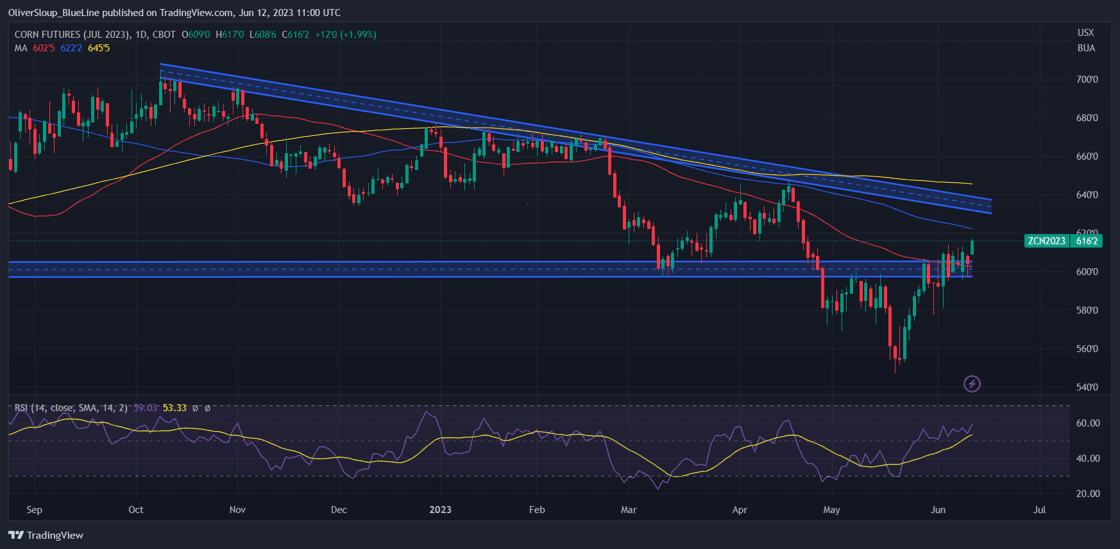Image resolution: width=1120 pixels, height=549 pixels.
Task: Click the 640'0 price axis label
Action: click(x=1086, y=195)
